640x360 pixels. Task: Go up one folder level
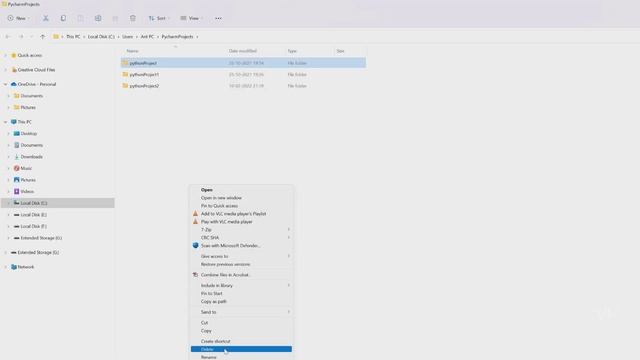42,37
